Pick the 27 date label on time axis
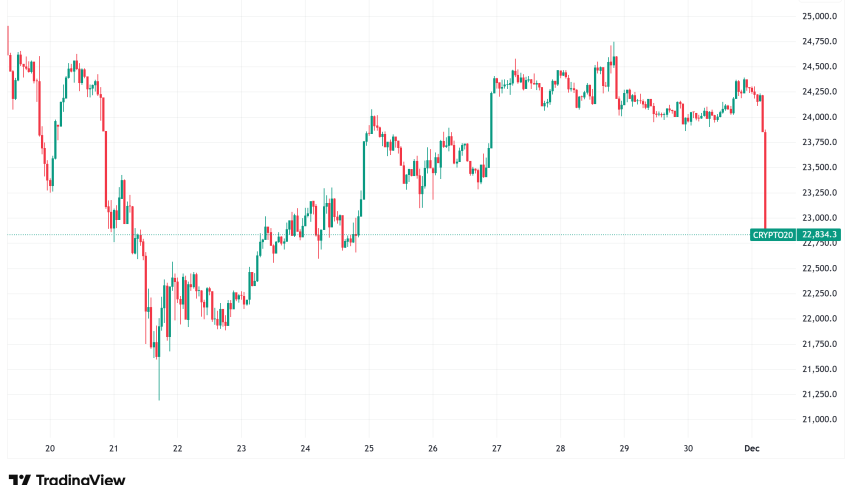Image resolution: width=852 pixels, height=485 pixels. click(497, 448)
